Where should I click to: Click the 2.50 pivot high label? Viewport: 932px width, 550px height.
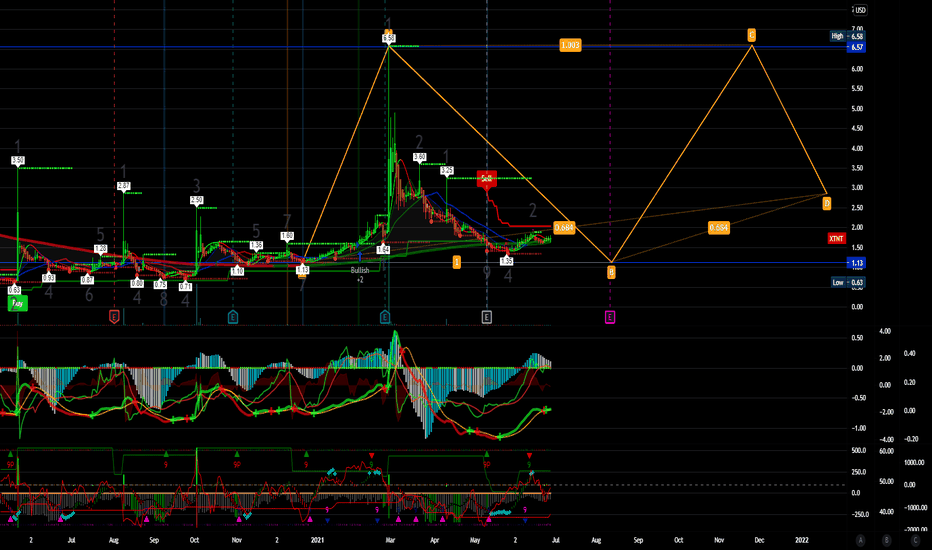pos(197,200)
